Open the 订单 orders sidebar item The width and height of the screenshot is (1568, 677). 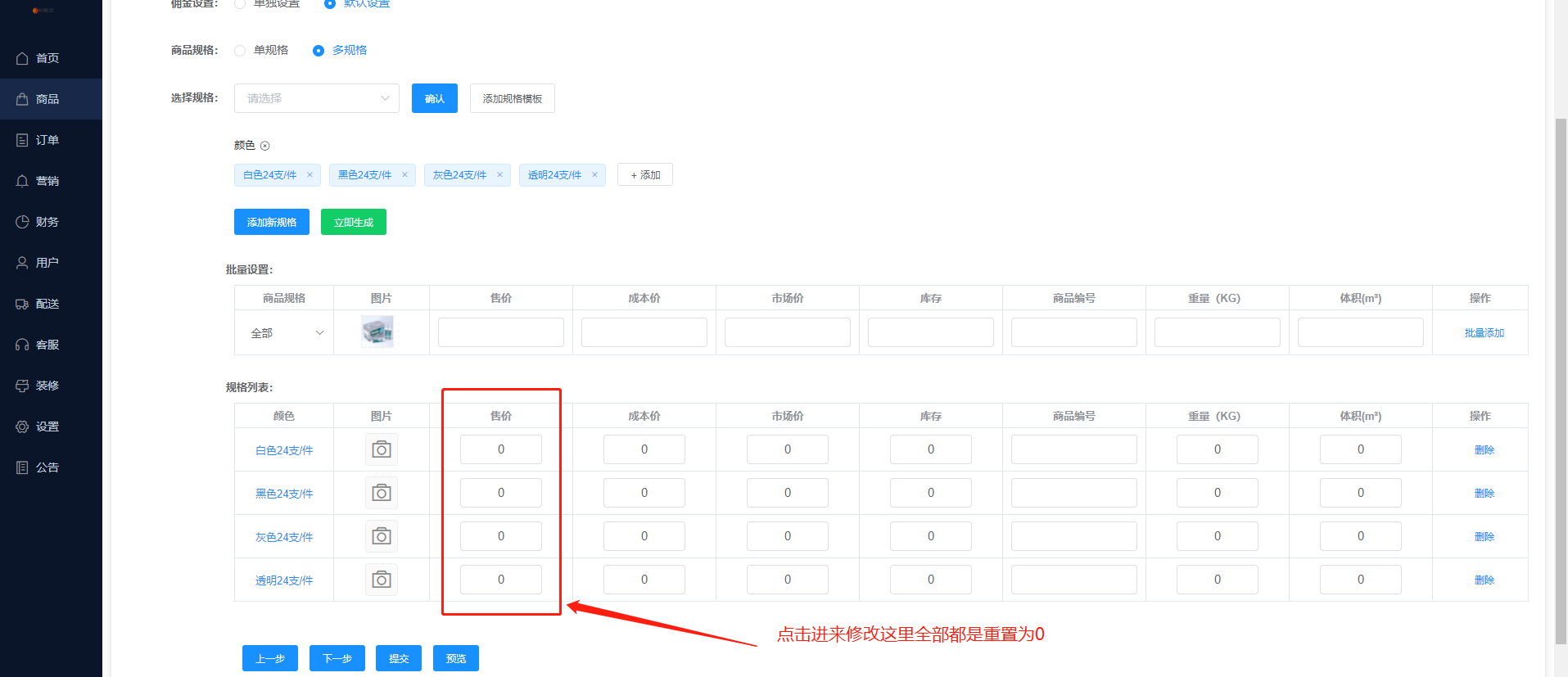coord(51,140)
